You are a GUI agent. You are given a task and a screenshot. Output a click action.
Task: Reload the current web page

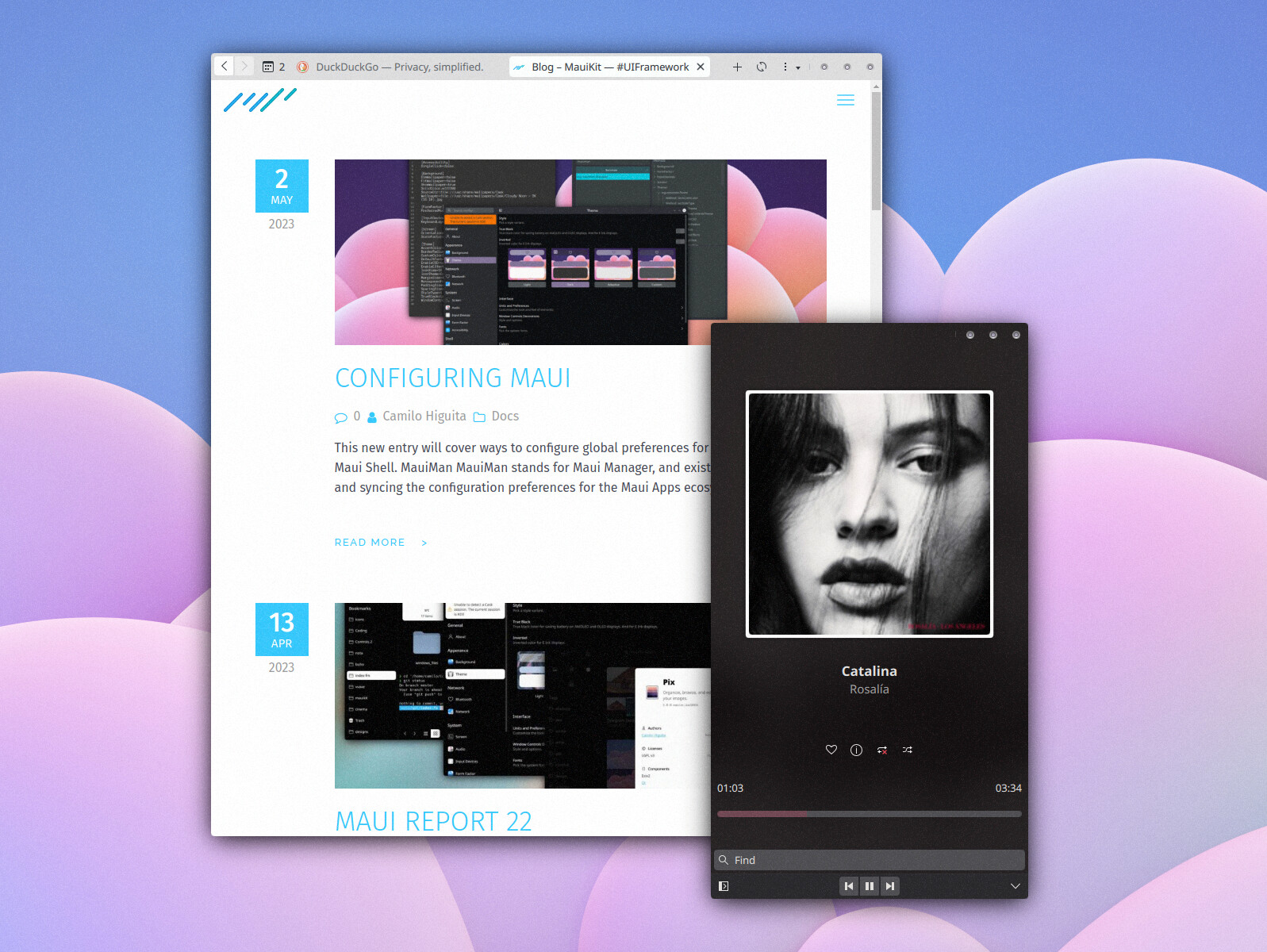(x=762, y=67)
